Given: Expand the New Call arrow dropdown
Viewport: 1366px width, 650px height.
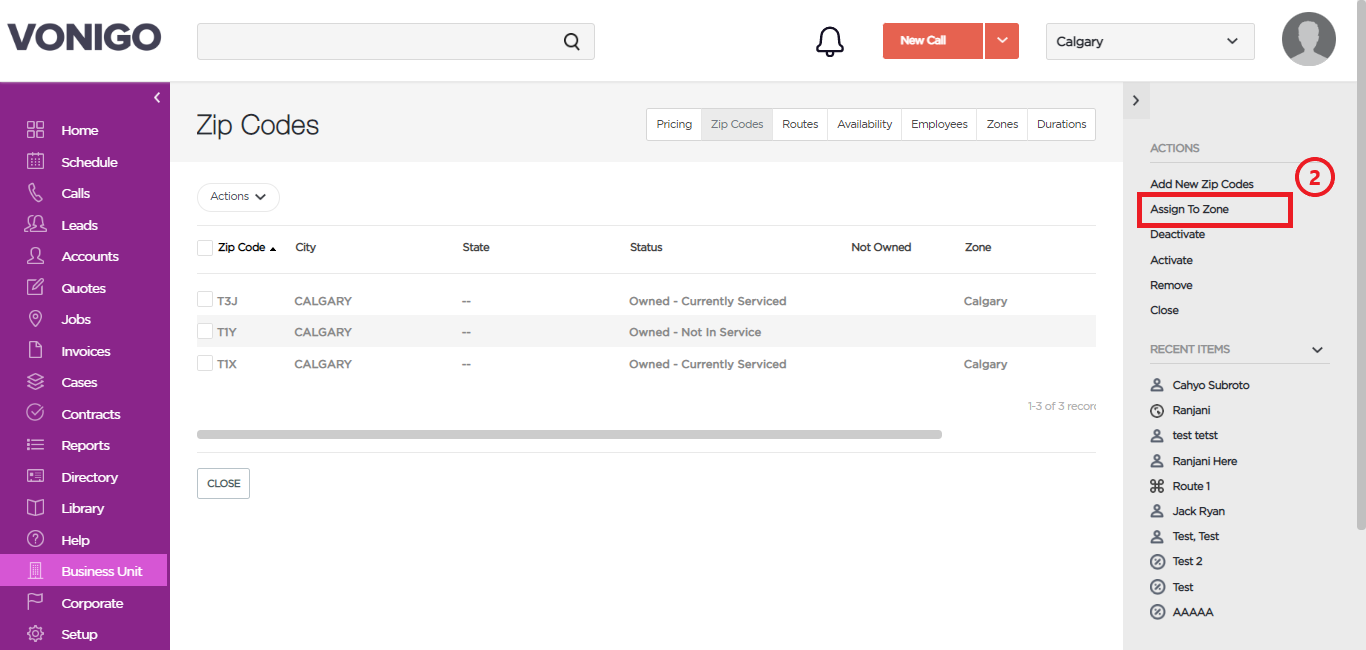Looking at the screenshot, I should 1002,41.
